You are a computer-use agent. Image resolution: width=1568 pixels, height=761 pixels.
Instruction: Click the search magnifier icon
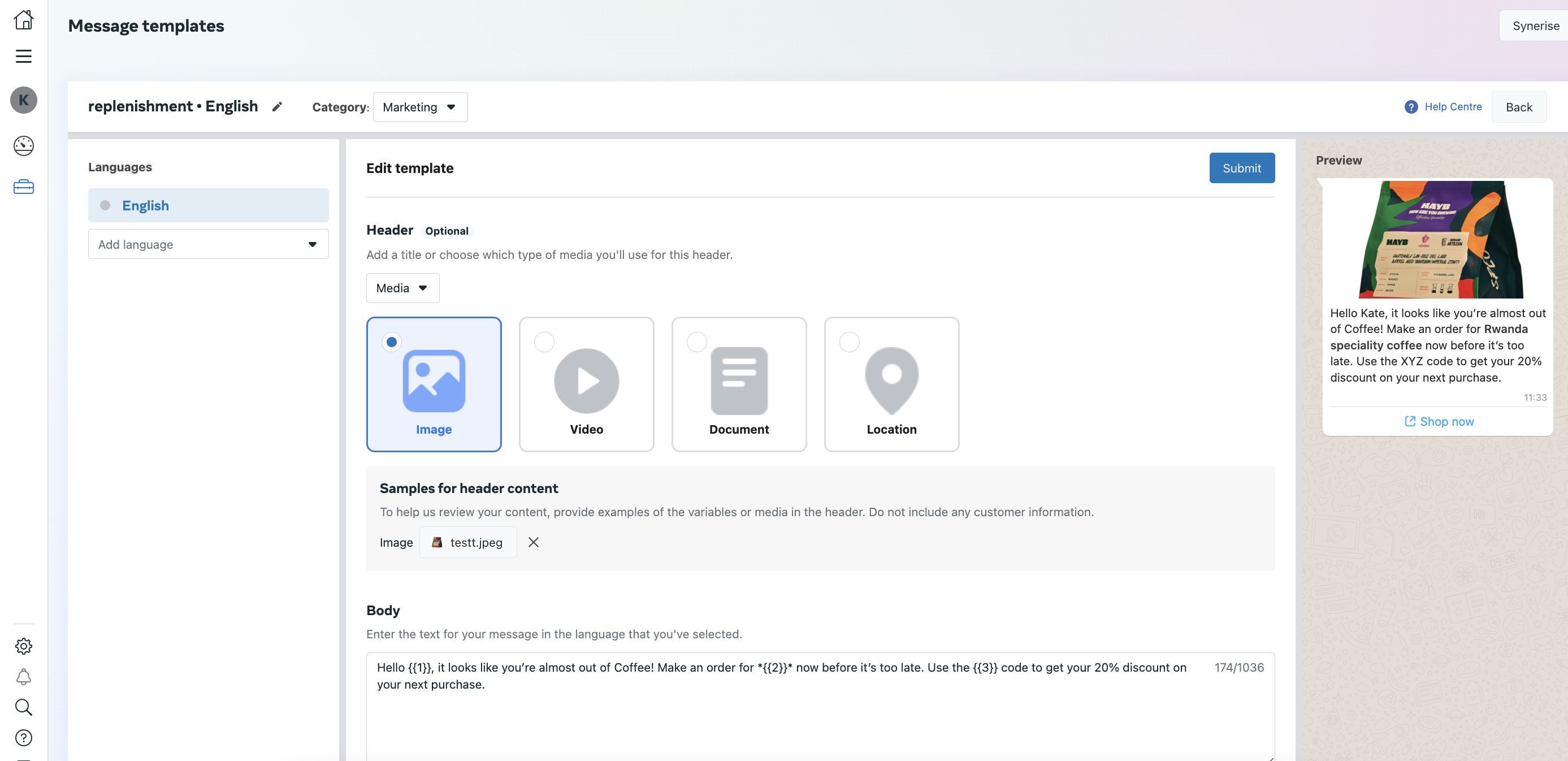coord(23,707)
